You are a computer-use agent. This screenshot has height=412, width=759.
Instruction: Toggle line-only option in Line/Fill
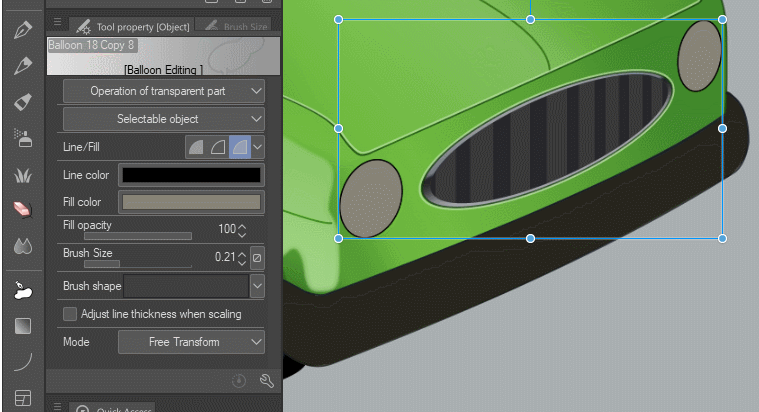pos(218,147)
